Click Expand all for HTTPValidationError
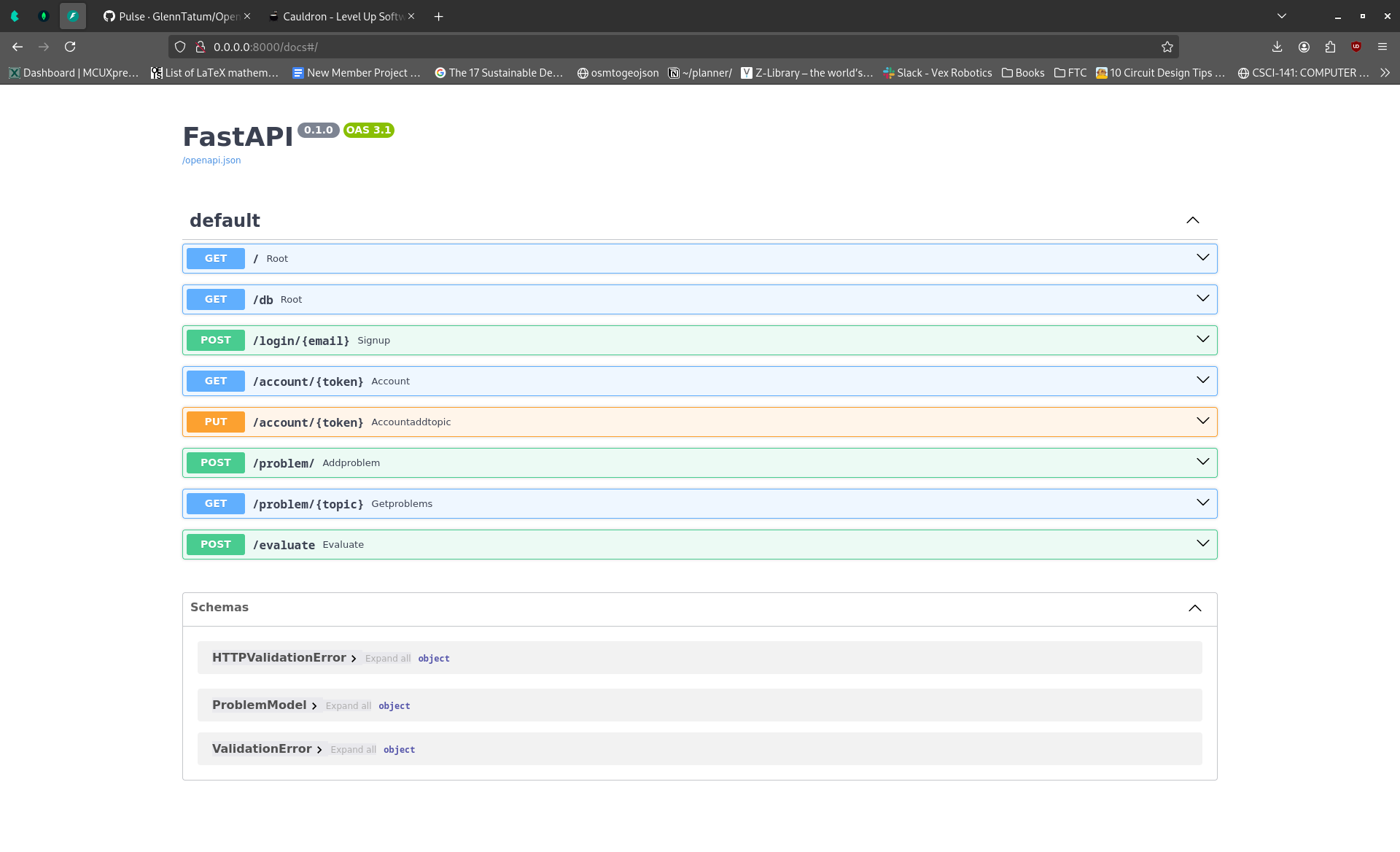This screenshot has width=1400, height=852. pos(387,659)
